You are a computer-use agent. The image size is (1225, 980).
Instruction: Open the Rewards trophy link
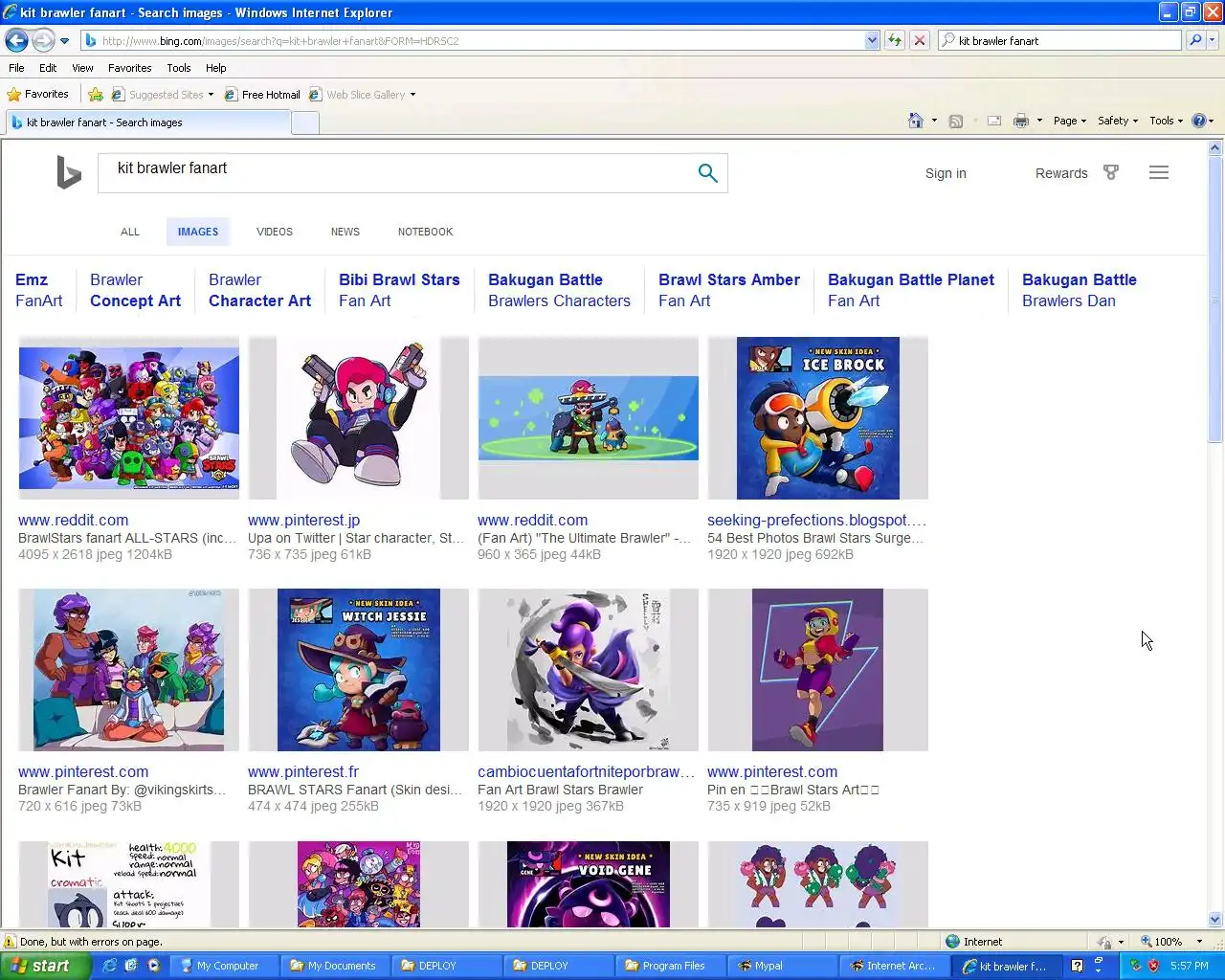(x=1077, y=173)
